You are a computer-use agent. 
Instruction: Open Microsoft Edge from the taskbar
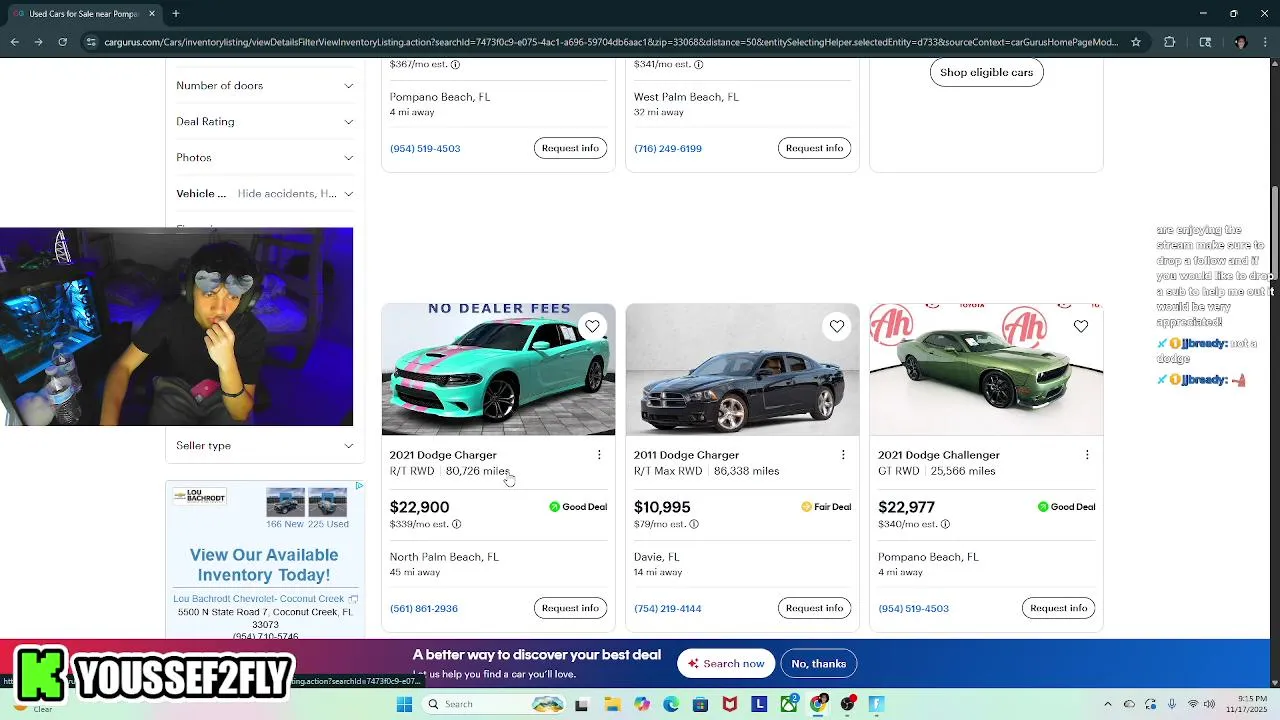coord(671,704)
